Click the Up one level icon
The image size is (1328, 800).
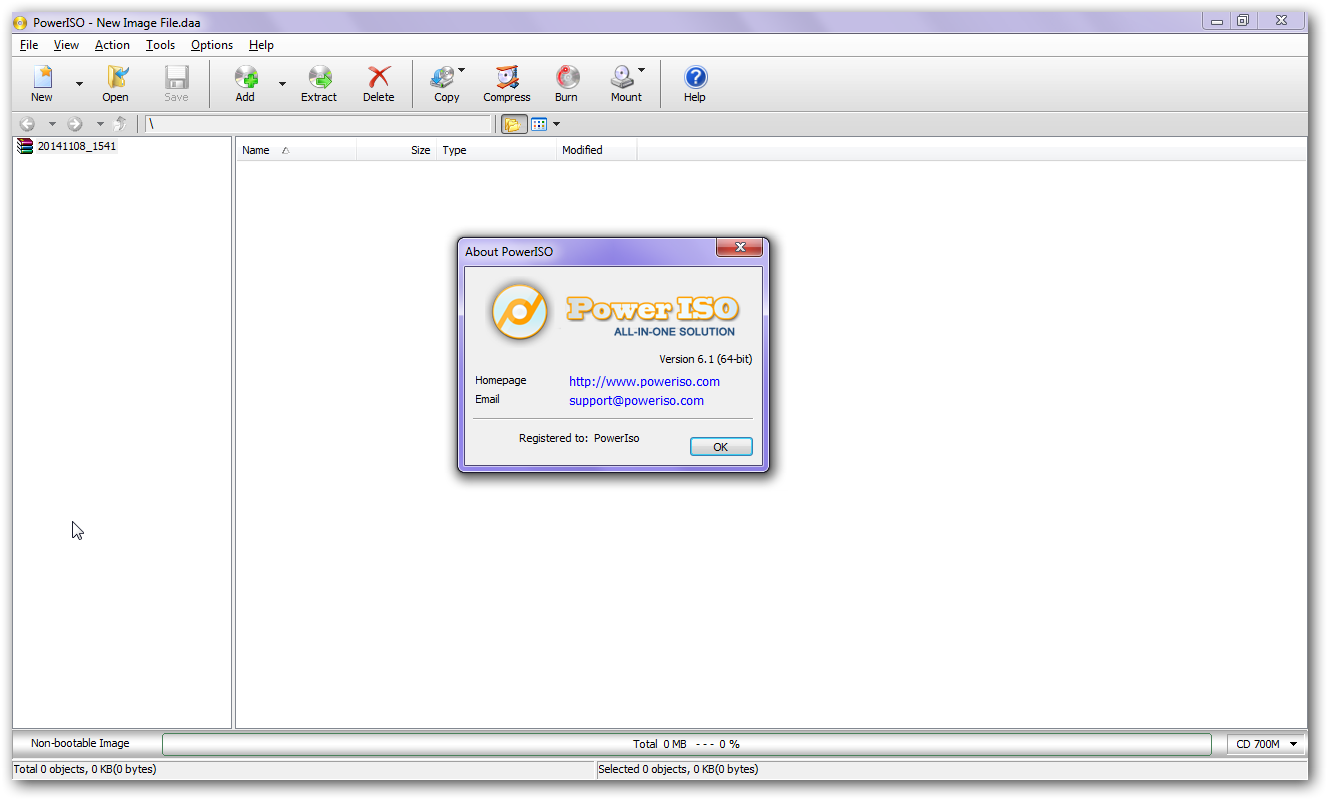click(x=121, y=124)
